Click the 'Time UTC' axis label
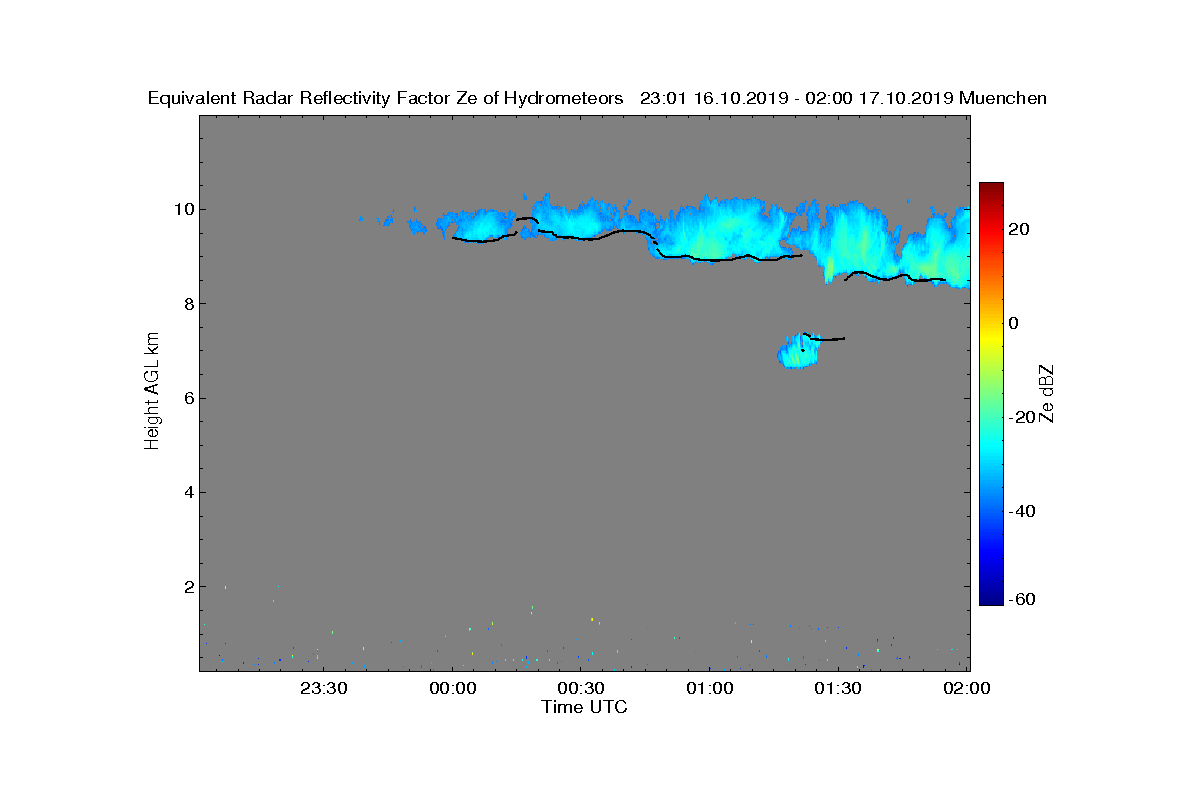 pos(585,707)
